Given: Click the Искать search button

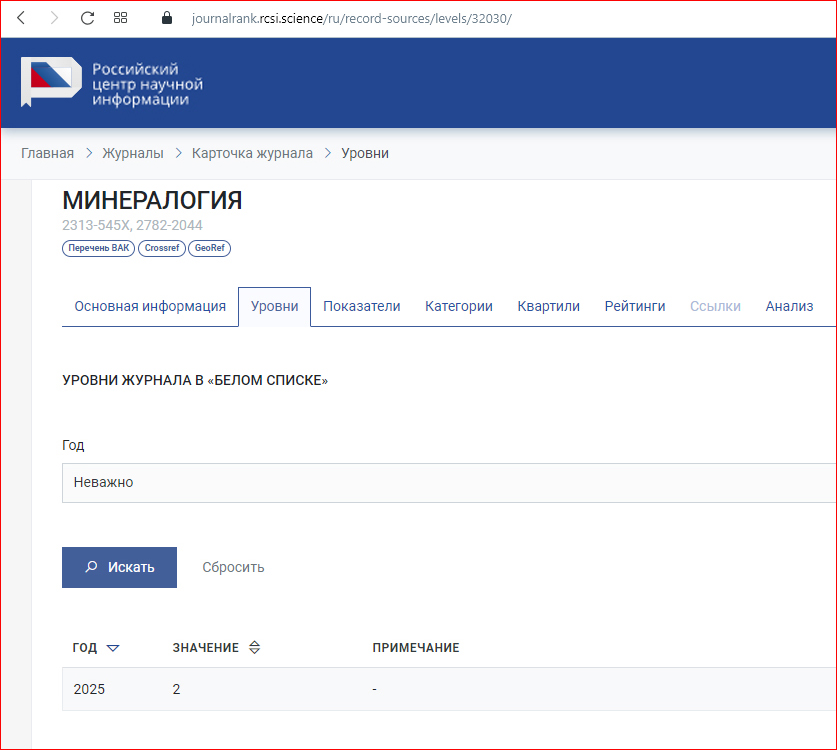Looking at the screenshot, I should tap(120, 567).
